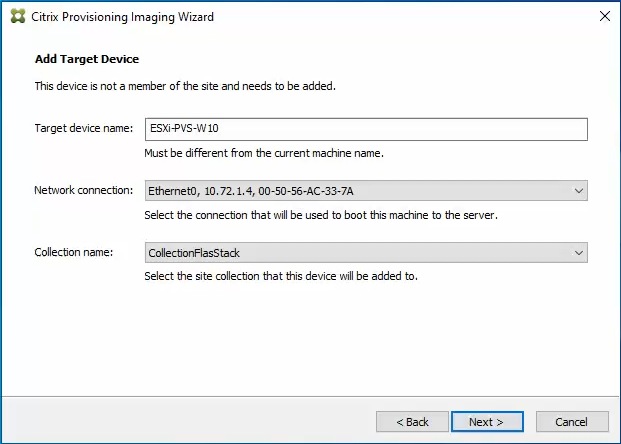This screenshot has height=444, width=621.
Task: Click the Citrix Provisioning logo icon
Action: tap(18, 16)
